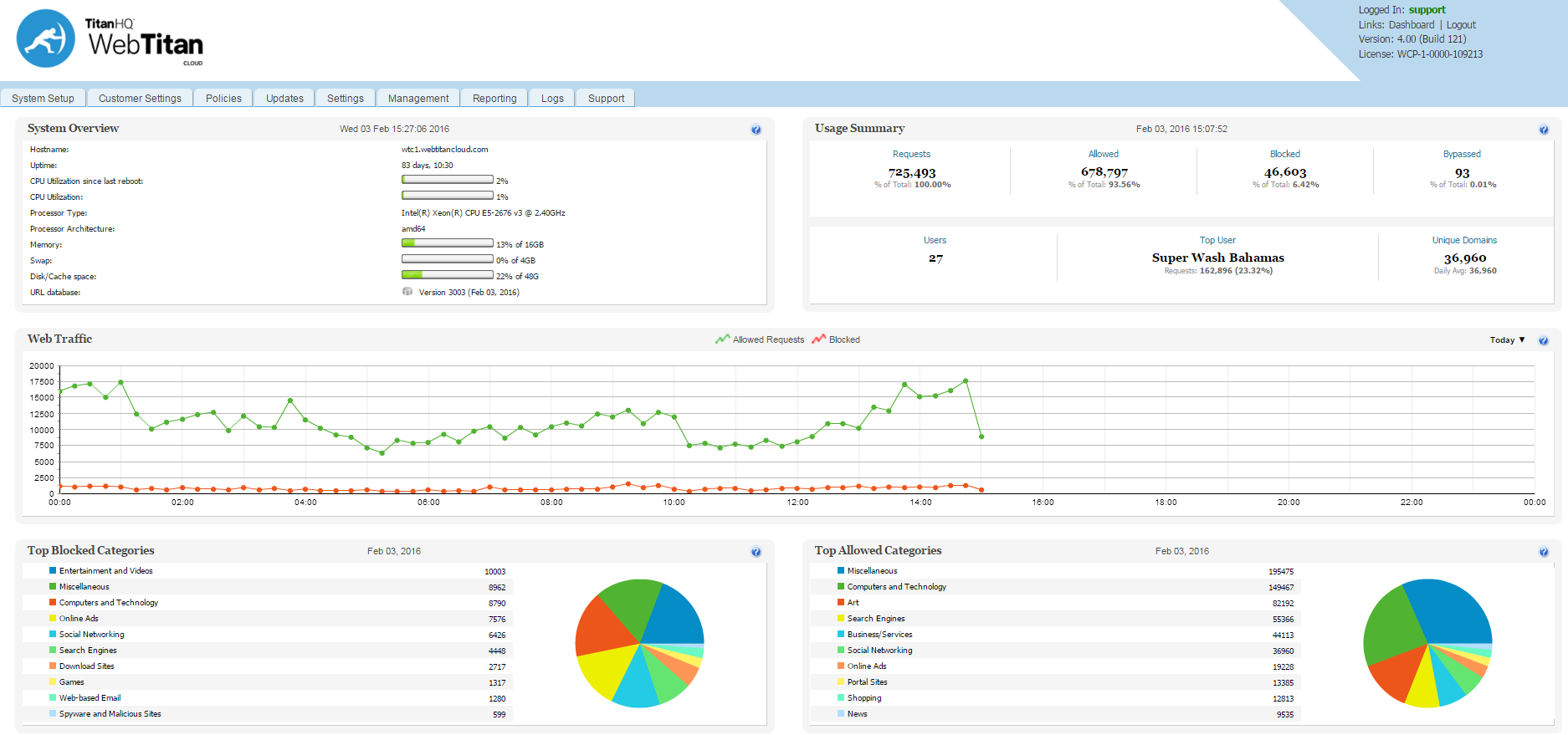
Task: Open help for Usage Summary panel
Action: pos(1543,130)
